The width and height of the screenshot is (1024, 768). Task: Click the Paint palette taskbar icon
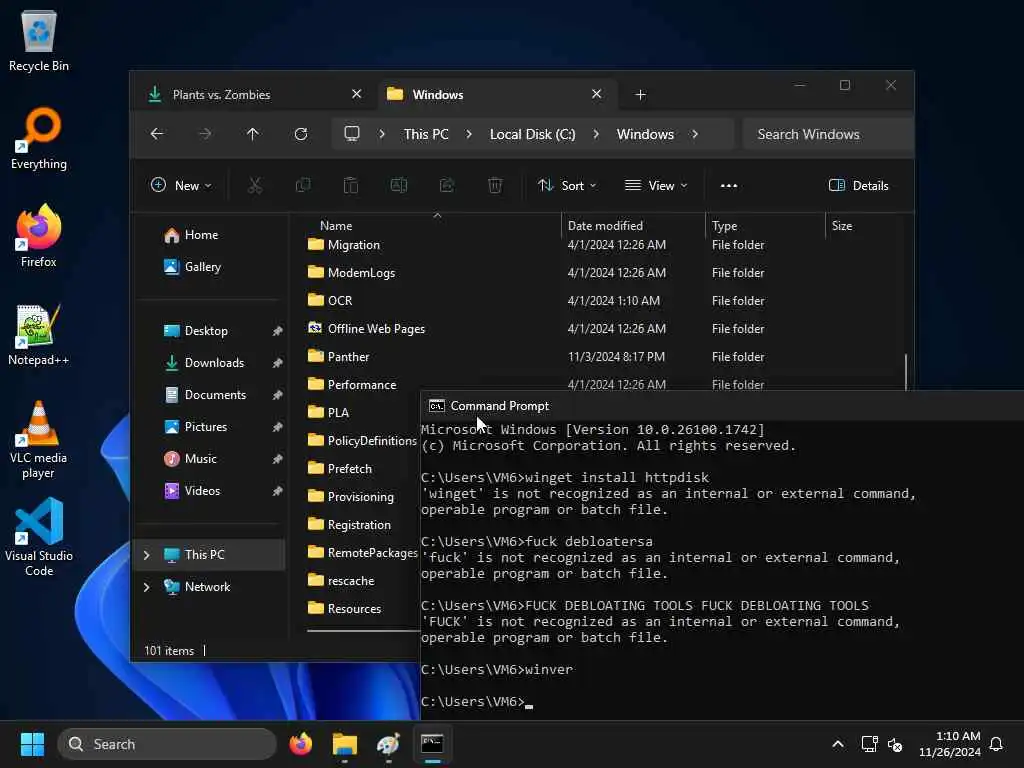(389, 744)
